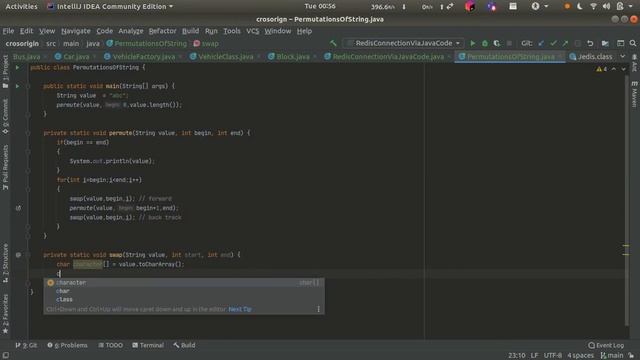Expand the hidden editor tabs chevron
This screenshot has width=640, height=360.
[x=622, y=57]
